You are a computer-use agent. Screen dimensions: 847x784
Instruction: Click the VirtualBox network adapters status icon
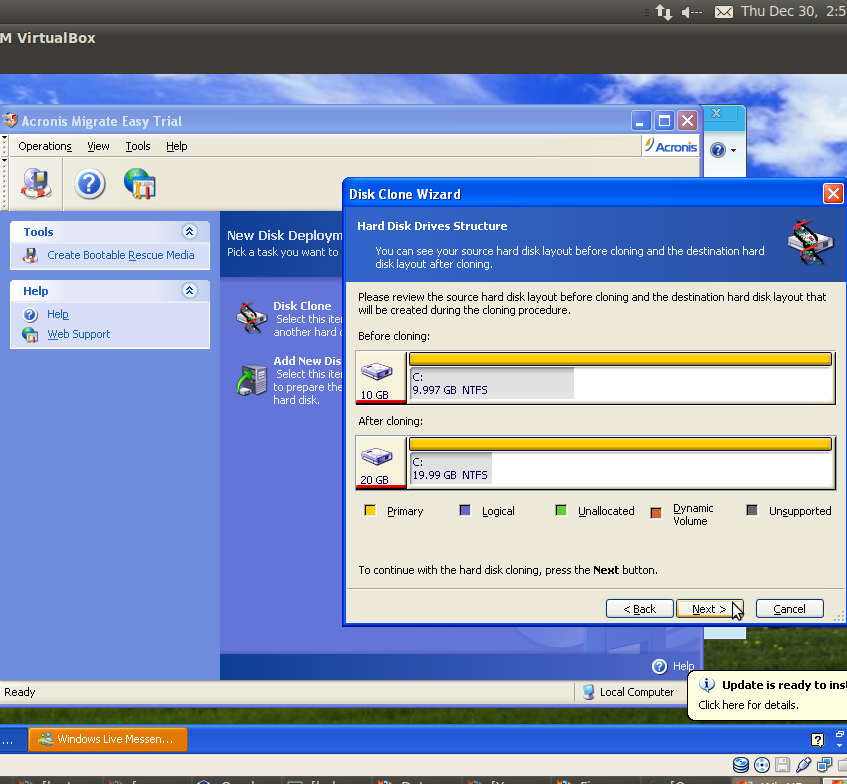tap(824, 765)
